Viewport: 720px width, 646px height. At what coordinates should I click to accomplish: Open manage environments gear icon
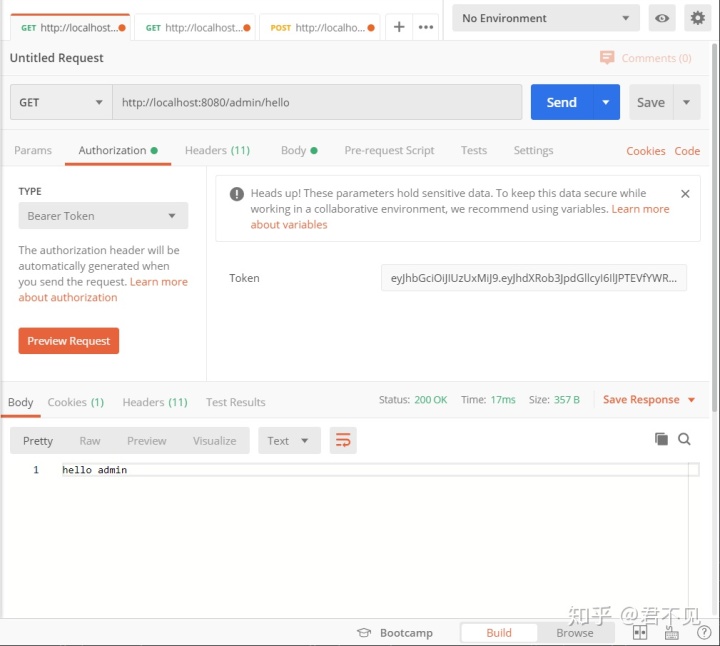tap(698, 18)
